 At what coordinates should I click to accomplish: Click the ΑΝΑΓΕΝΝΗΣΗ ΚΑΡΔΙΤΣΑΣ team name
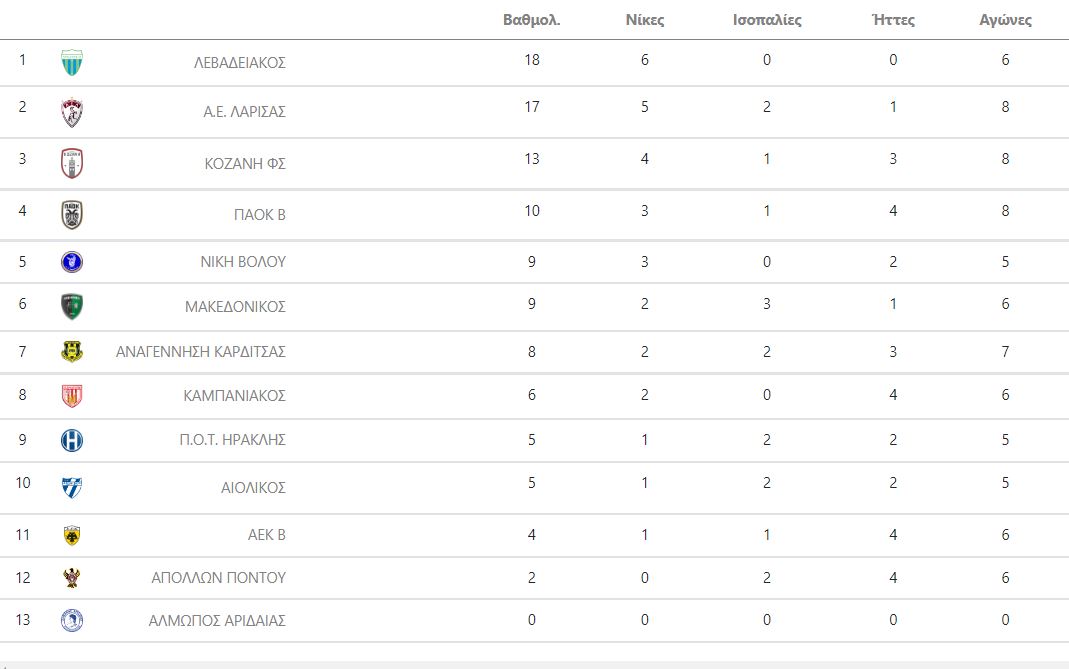[x=200, y=352]
